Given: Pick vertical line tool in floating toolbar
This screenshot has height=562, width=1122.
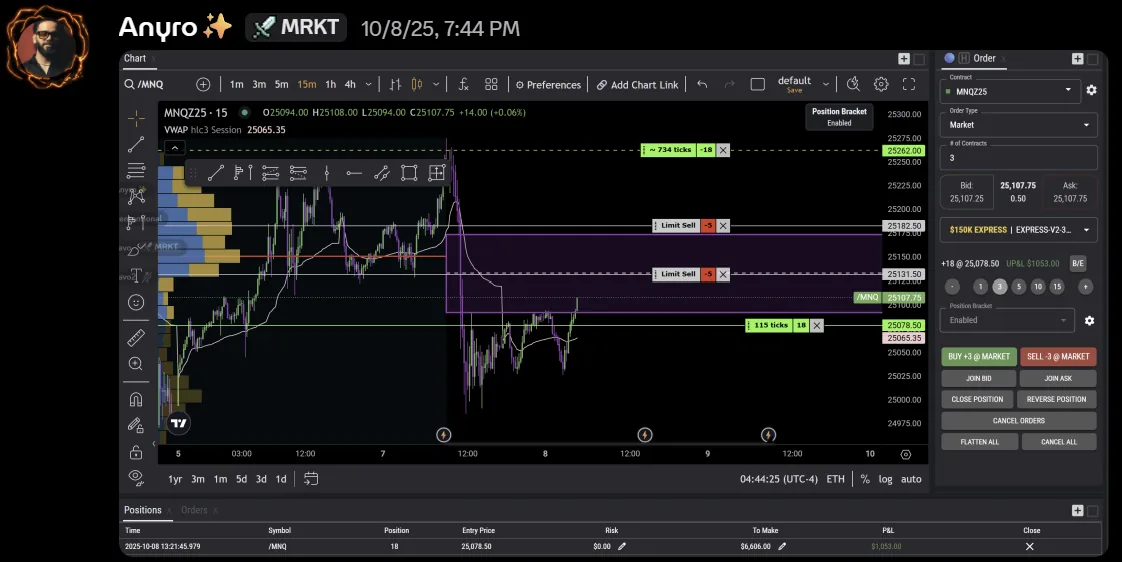Looking at the screenshot, I should pos(326,173).
